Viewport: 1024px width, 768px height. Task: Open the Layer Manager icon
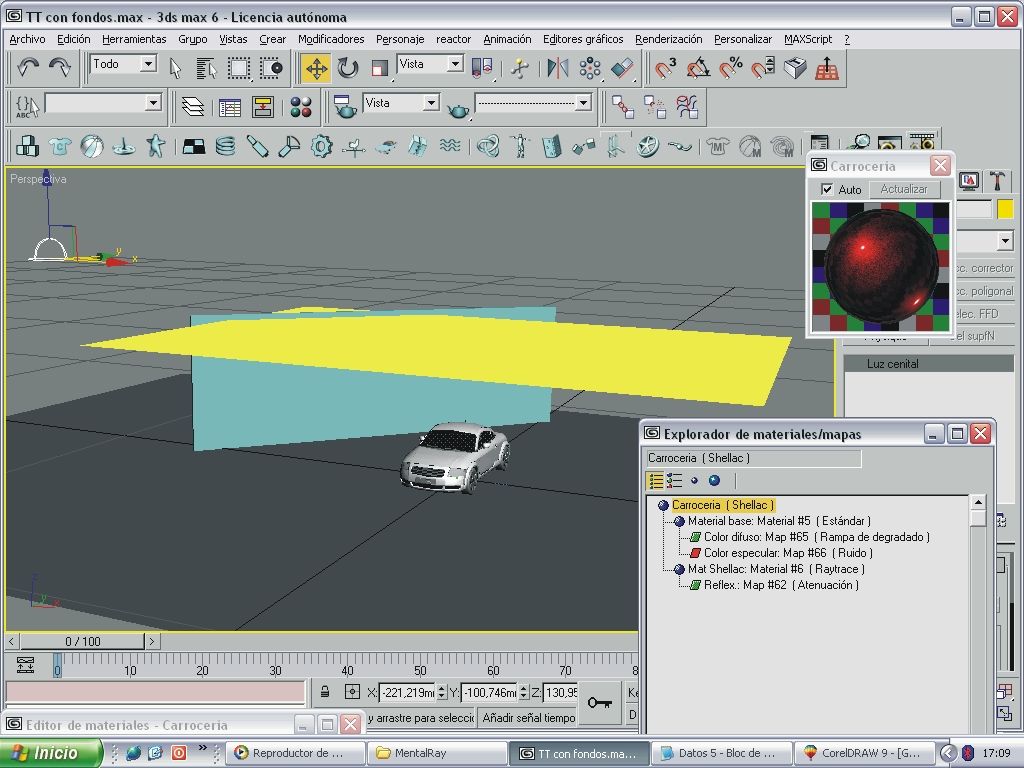tap(193, 107)
